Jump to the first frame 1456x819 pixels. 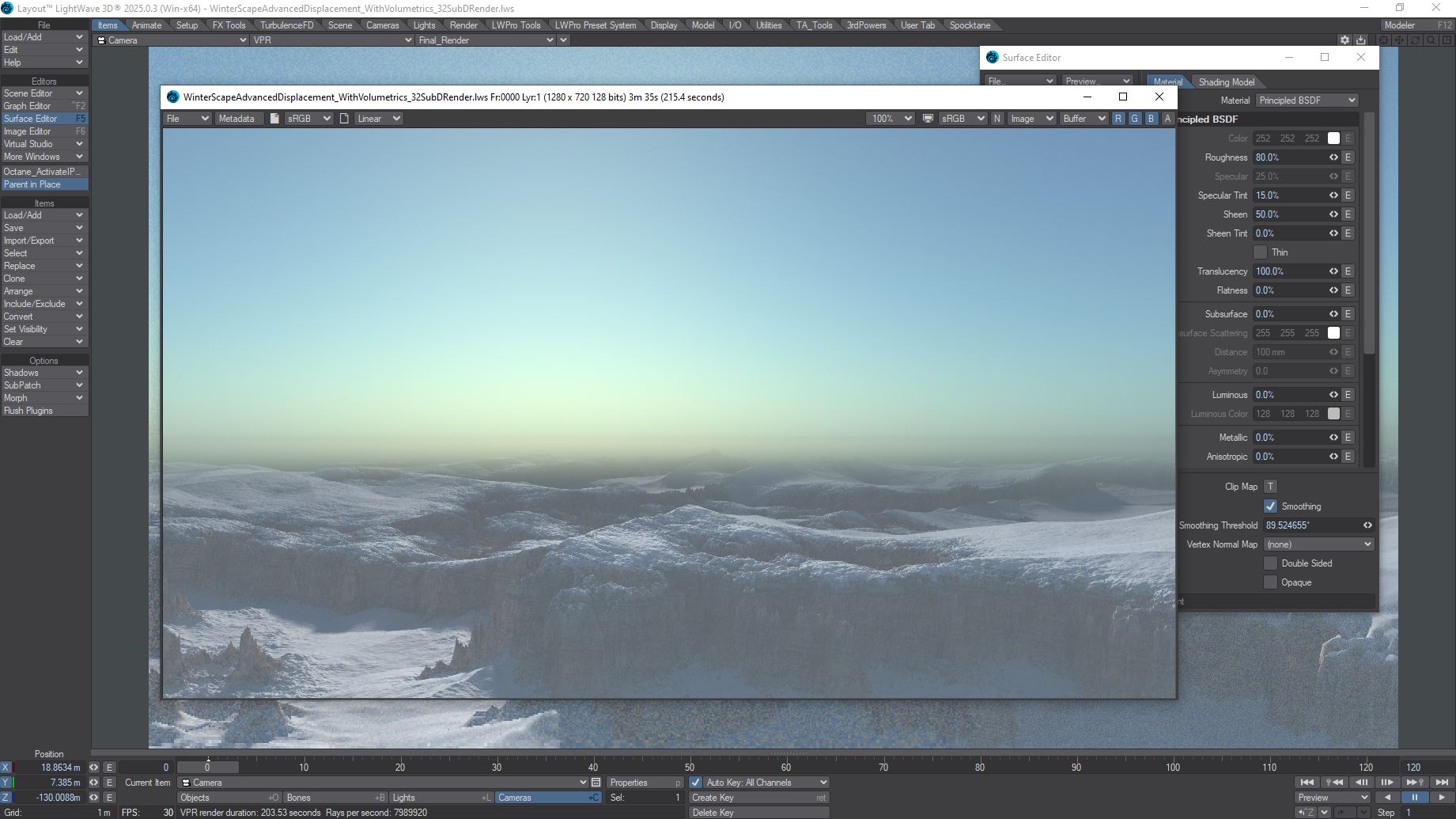(1307, 783)
